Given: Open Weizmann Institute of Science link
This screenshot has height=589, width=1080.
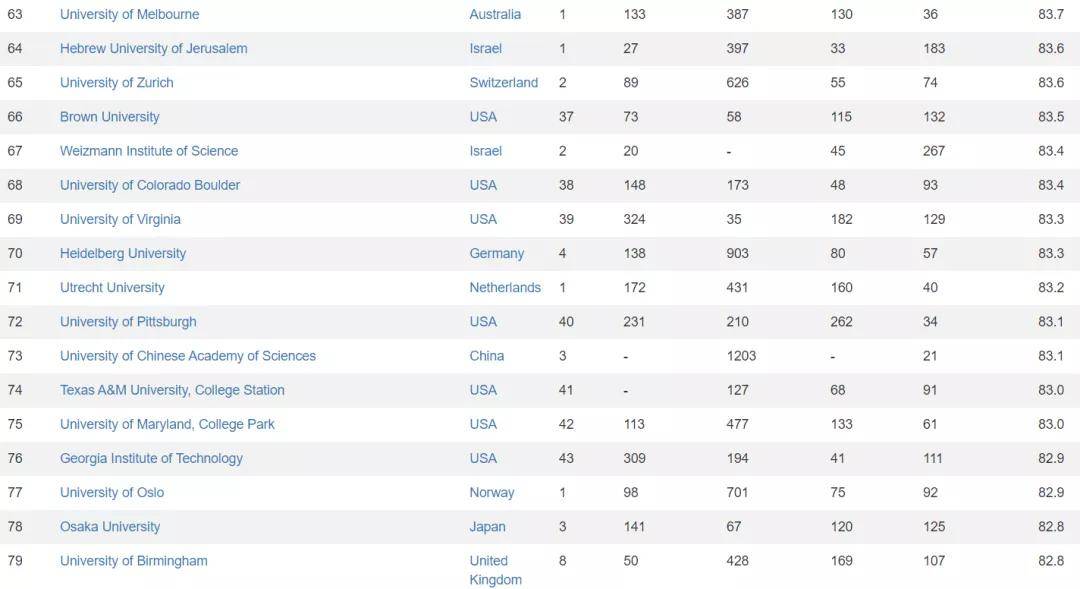Looking at the screenshot, I should click(149, 151).
